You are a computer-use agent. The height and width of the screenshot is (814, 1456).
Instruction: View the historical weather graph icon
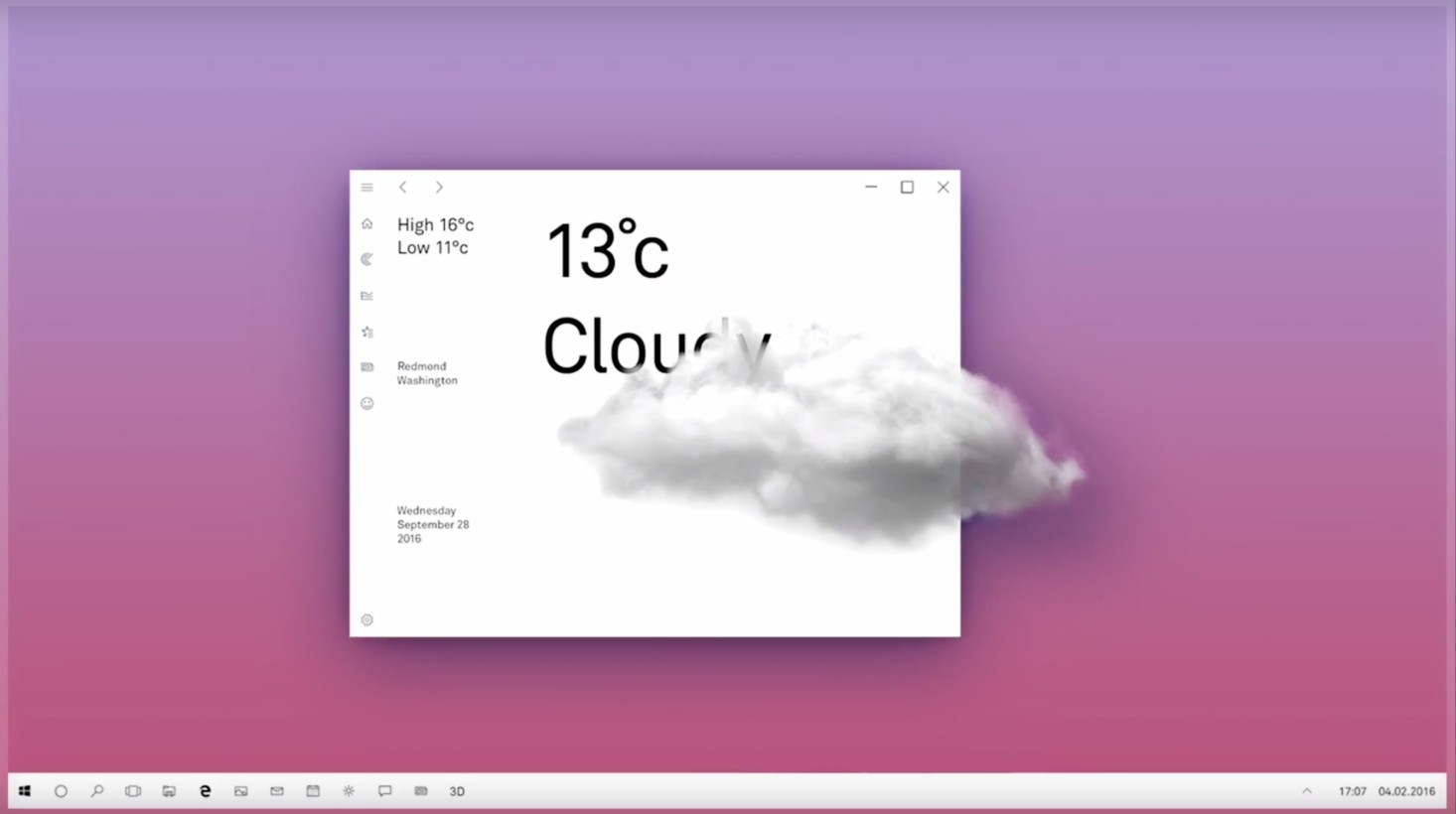click(x=366, y=295)
